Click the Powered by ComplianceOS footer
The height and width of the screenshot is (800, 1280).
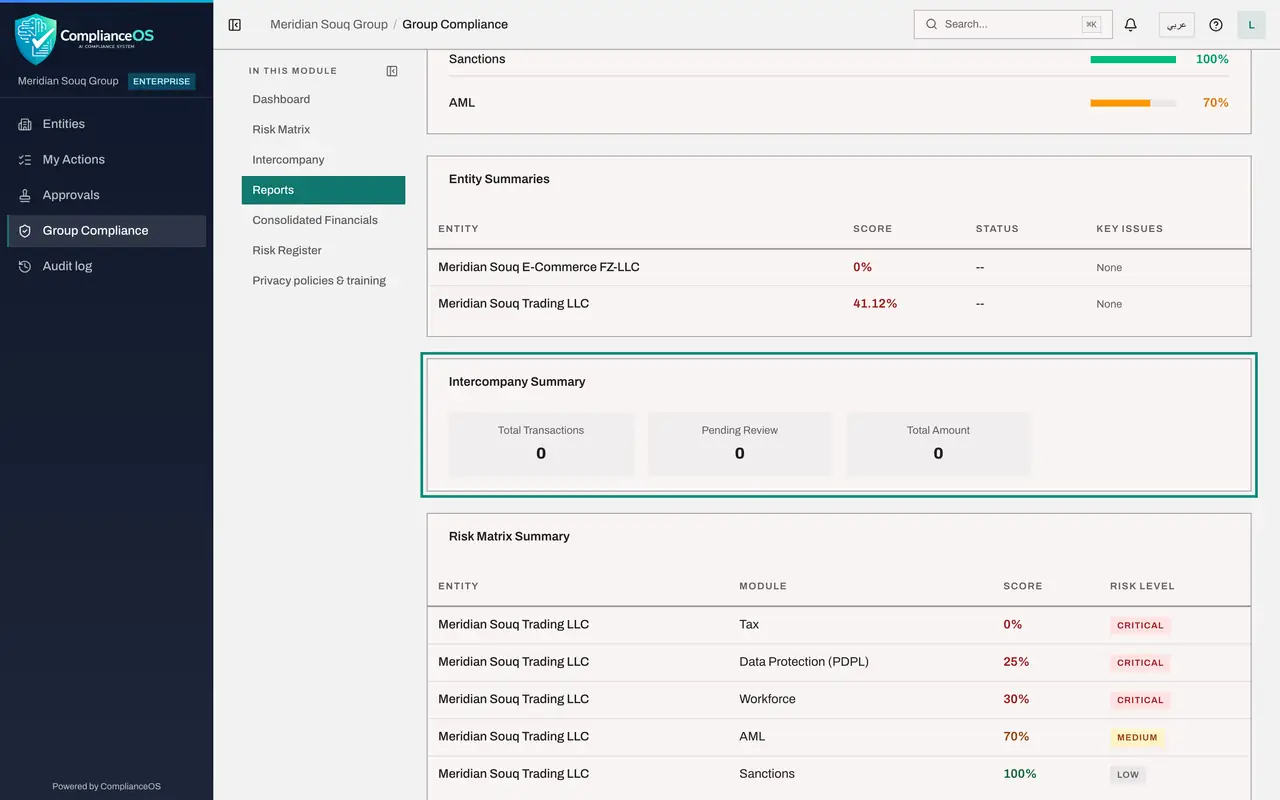(x=106, y=786)
